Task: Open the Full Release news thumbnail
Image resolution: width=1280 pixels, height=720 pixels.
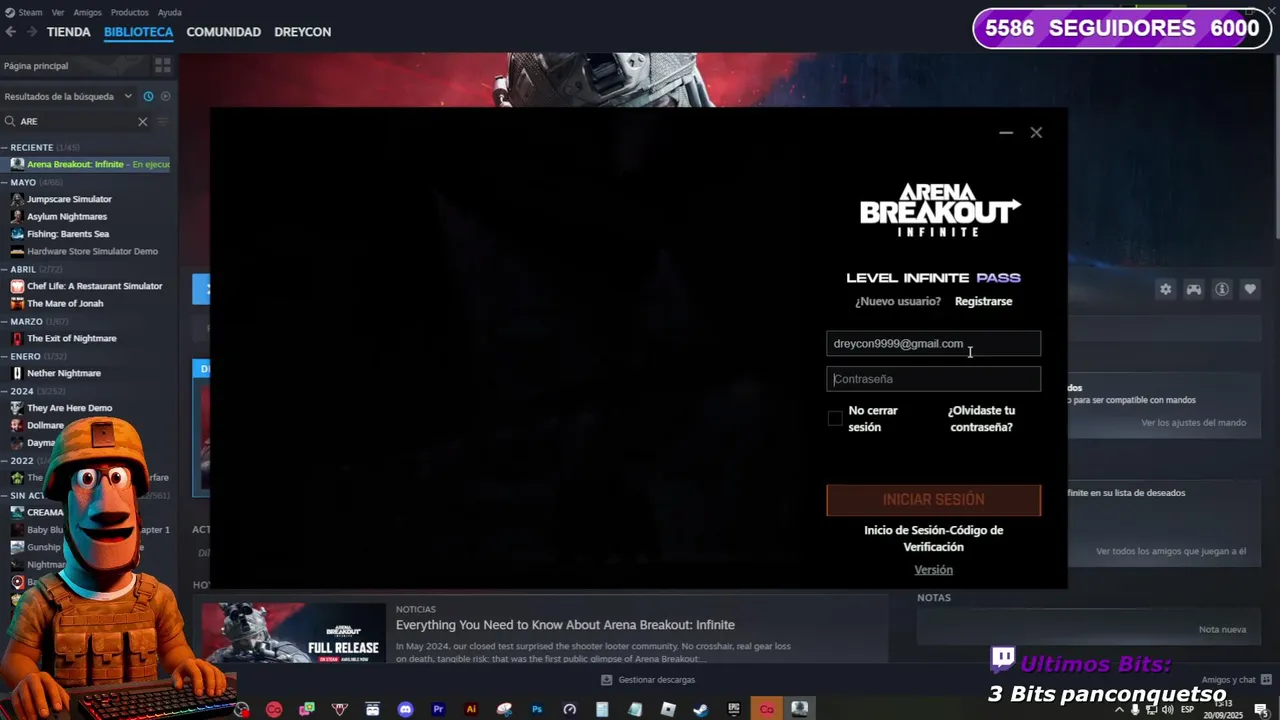Action: [x=294, y=632]
